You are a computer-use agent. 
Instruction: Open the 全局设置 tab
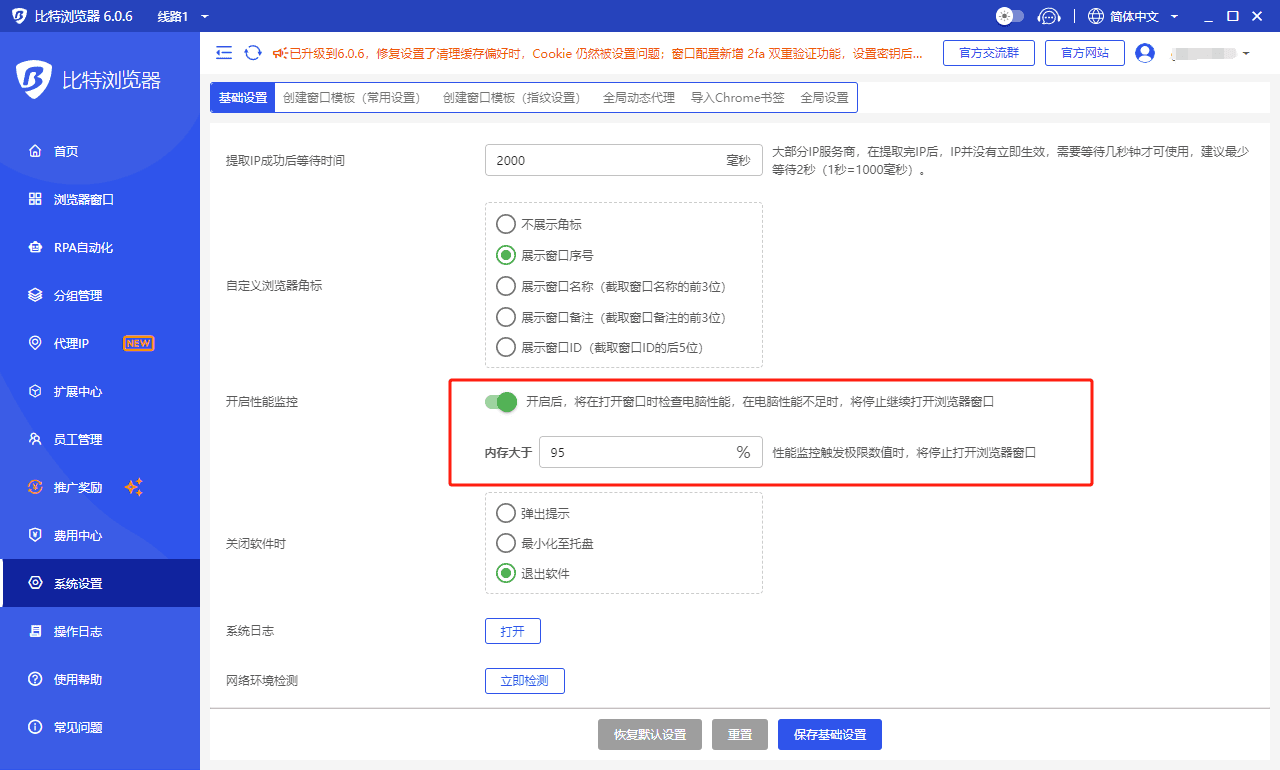click(824, 98)
